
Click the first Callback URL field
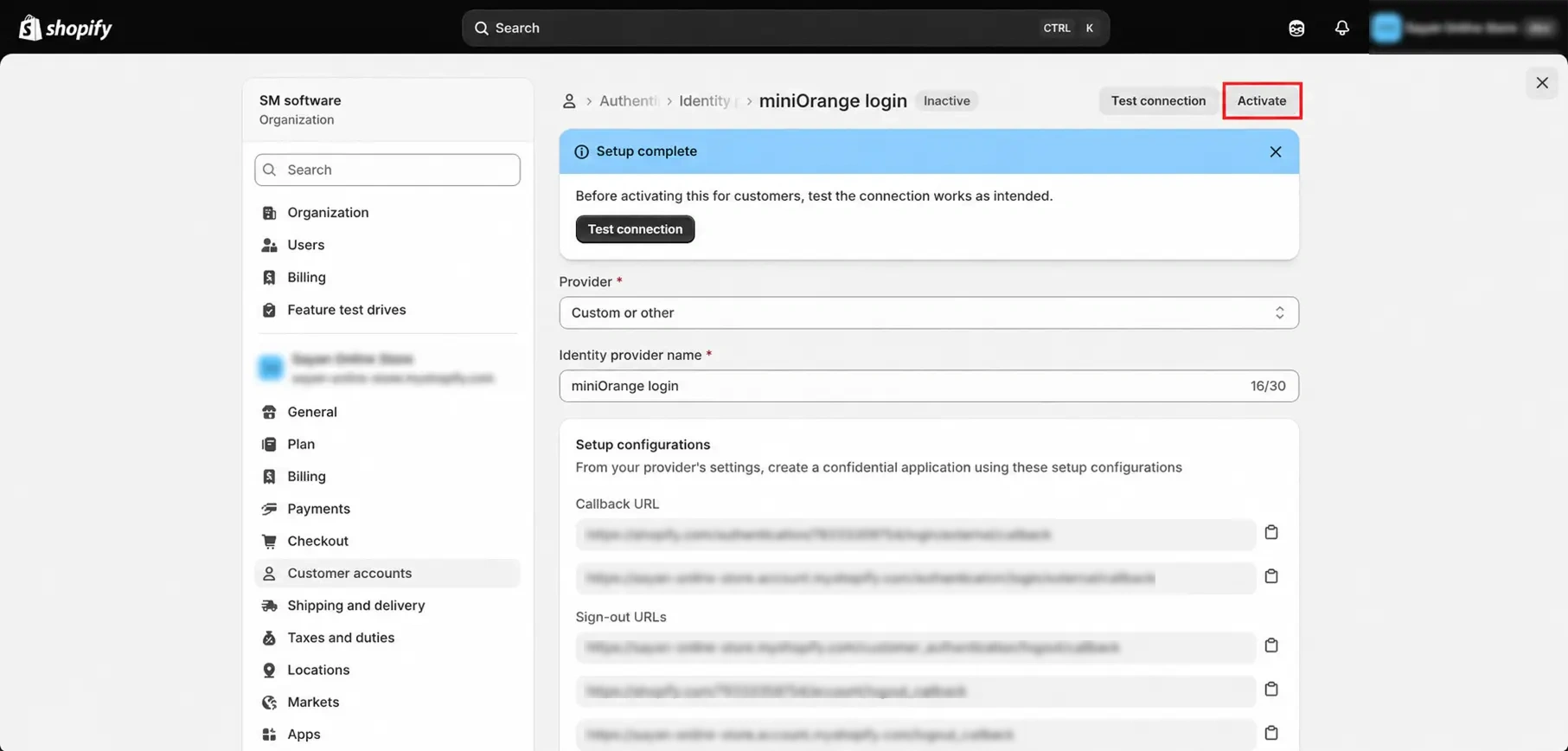point(915,535)
